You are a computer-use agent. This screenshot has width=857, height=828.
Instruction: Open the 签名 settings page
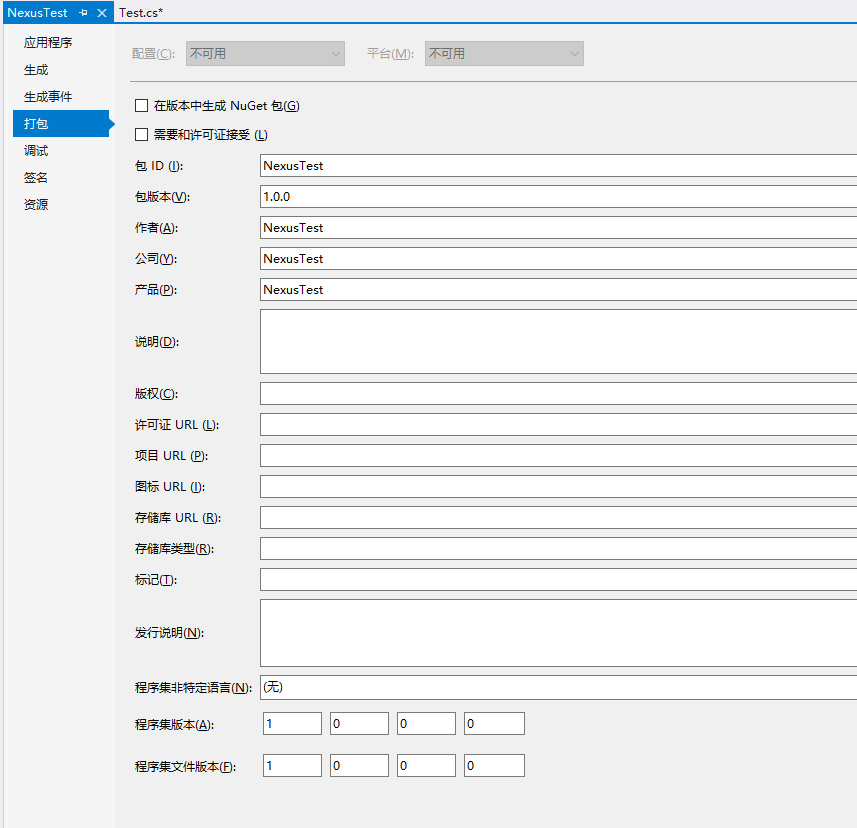pos(36,178)
